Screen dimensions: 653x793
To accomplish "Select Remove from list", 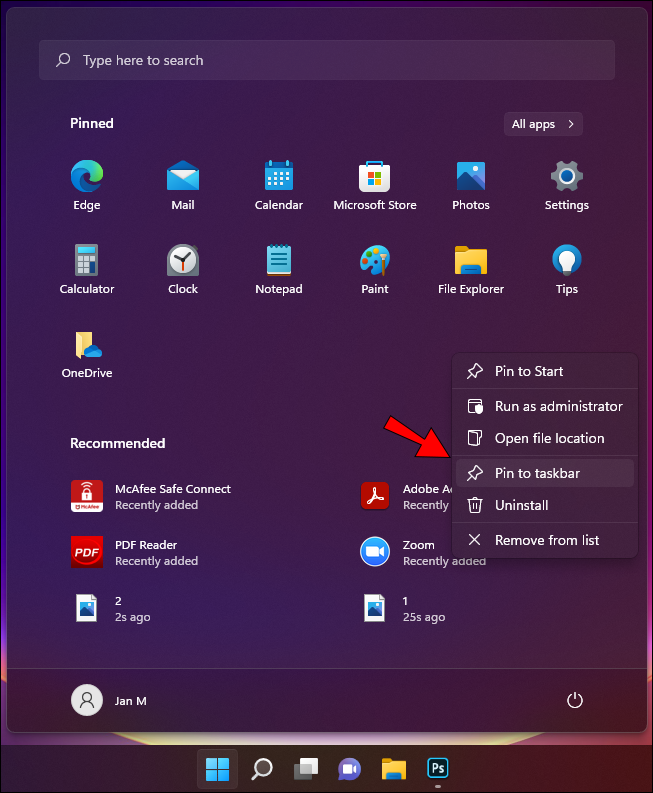I will 545,540.
